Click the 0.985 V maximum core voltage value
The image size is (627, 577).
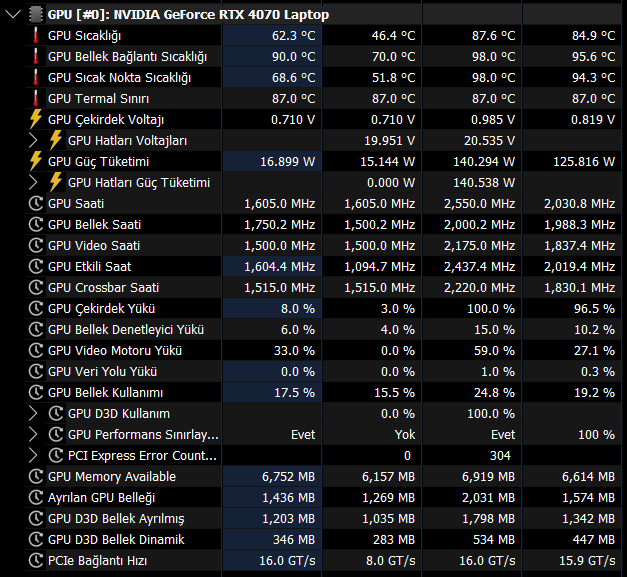(493, 120)
